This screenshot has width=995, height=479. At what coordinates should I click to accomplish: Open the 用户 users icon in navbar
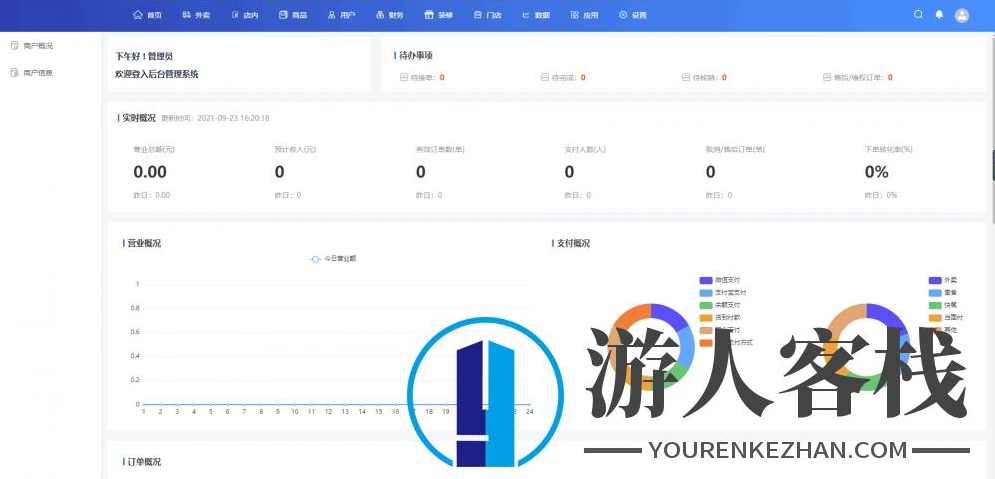[331, 15]
